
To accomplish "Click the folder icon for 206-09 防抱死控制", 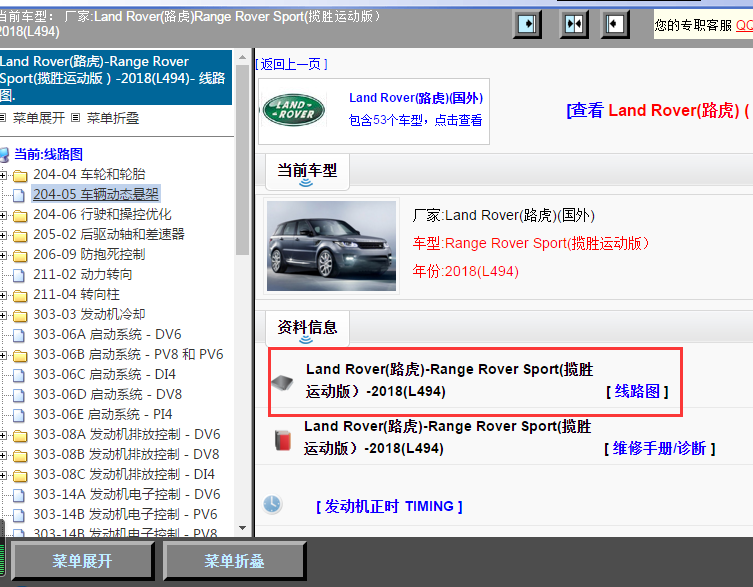I will point(20,256).
